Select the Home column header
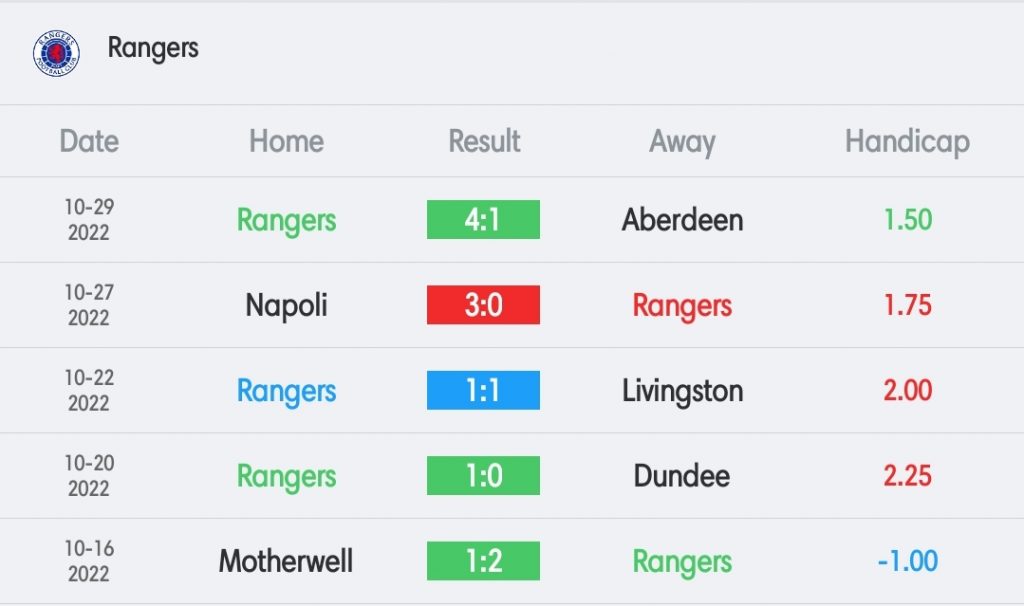 click(287, 141)
